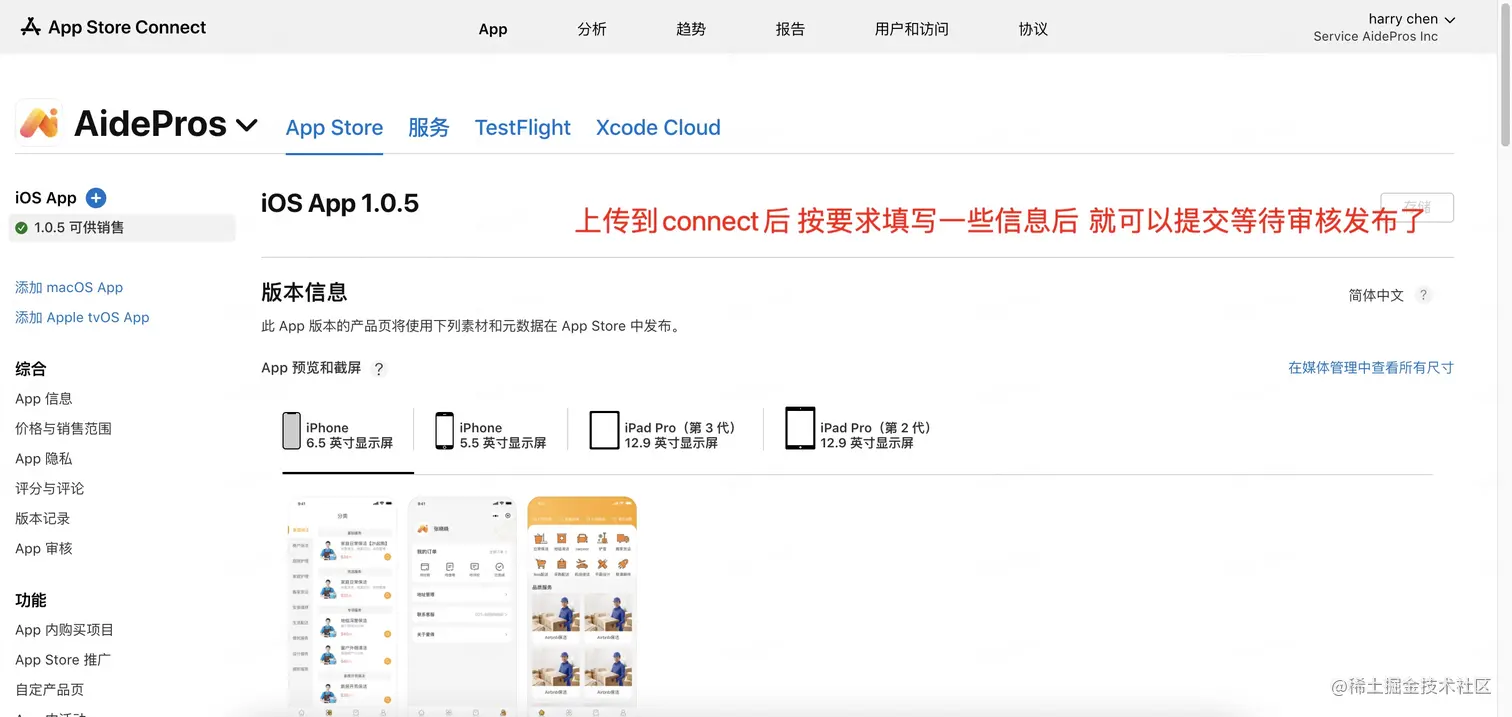
Task: Open help icon beside 简体中文
Action: (x=1424, y=295)
